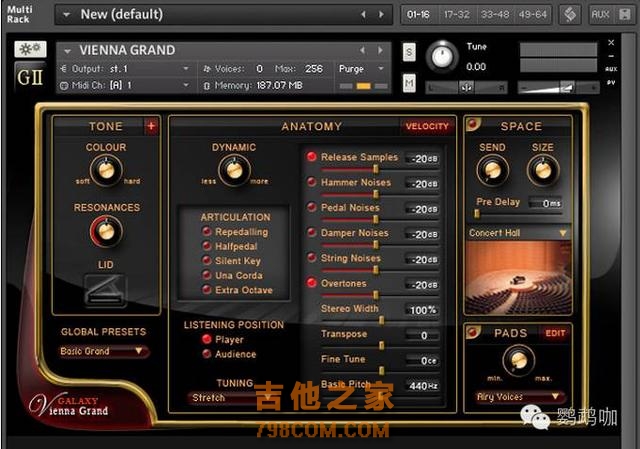Toggle the Pads power LED
The width and height of the screenshot is (640, 449).
pos(473,331)
